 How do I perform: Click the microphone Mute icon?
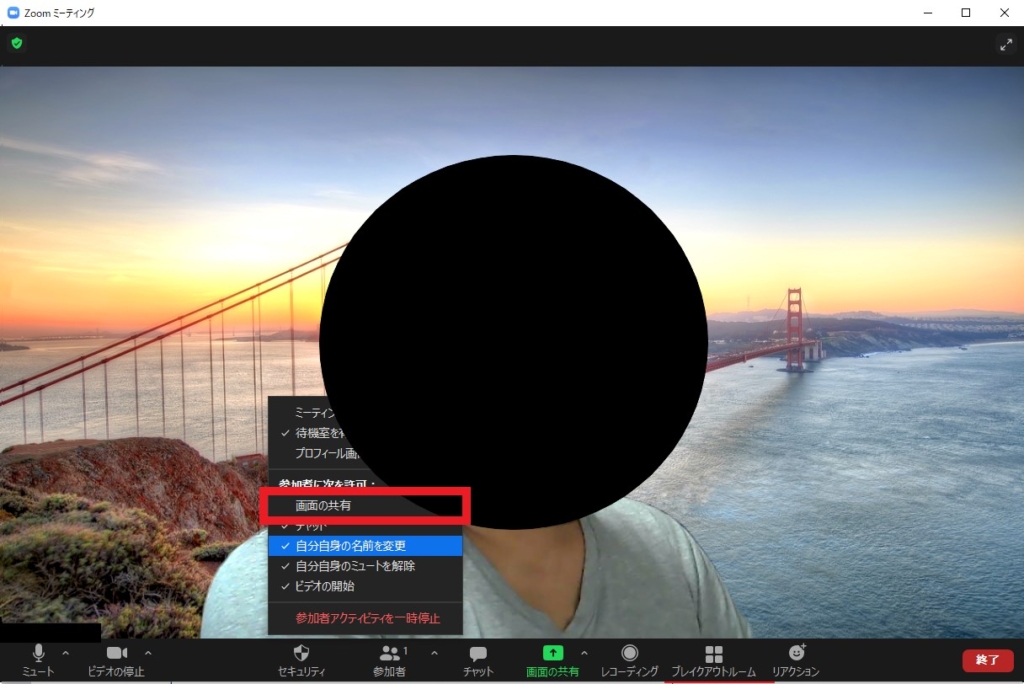click(x=39, y=653)
